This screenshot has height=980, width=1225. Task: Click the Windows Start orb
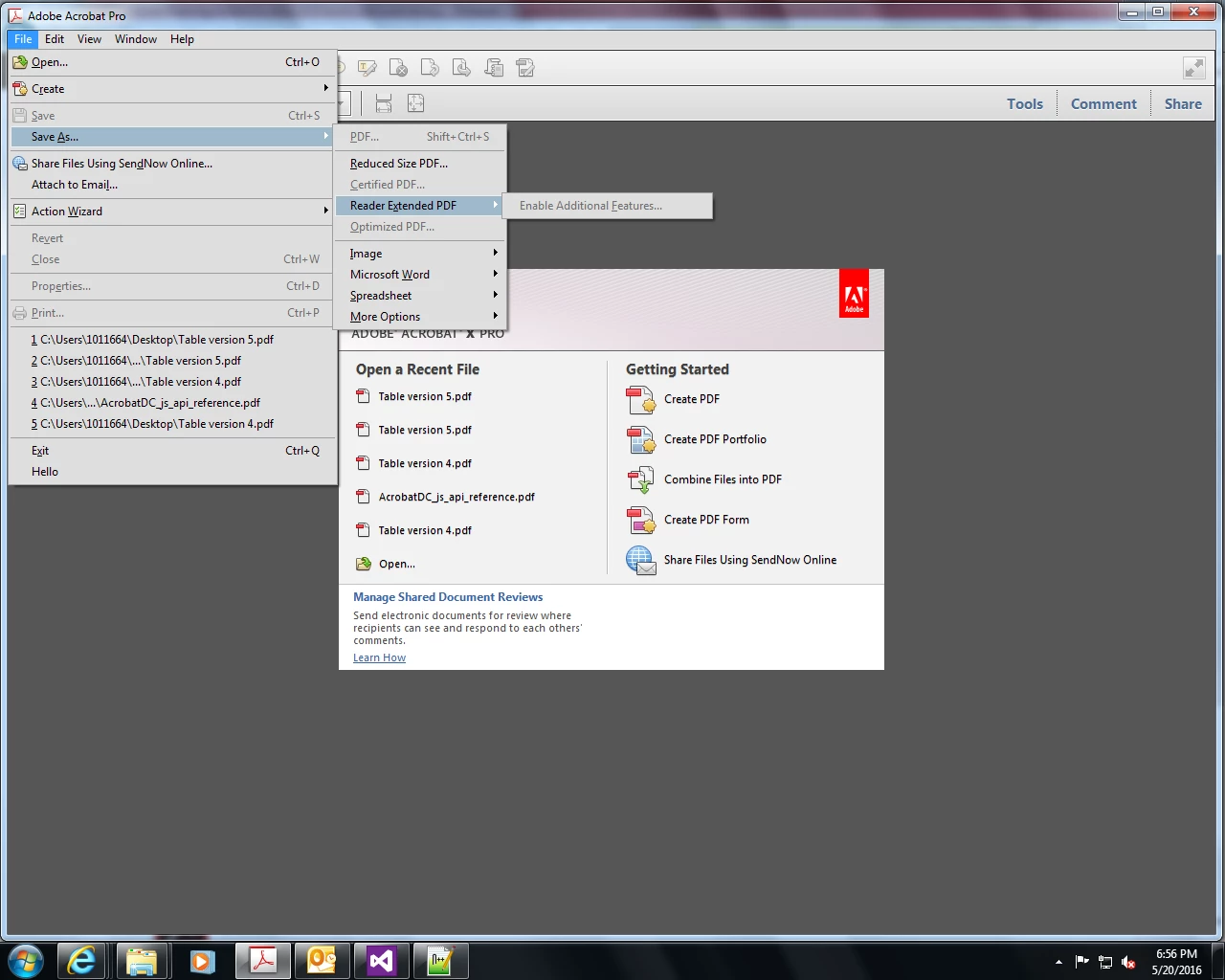tap(26, 960)
